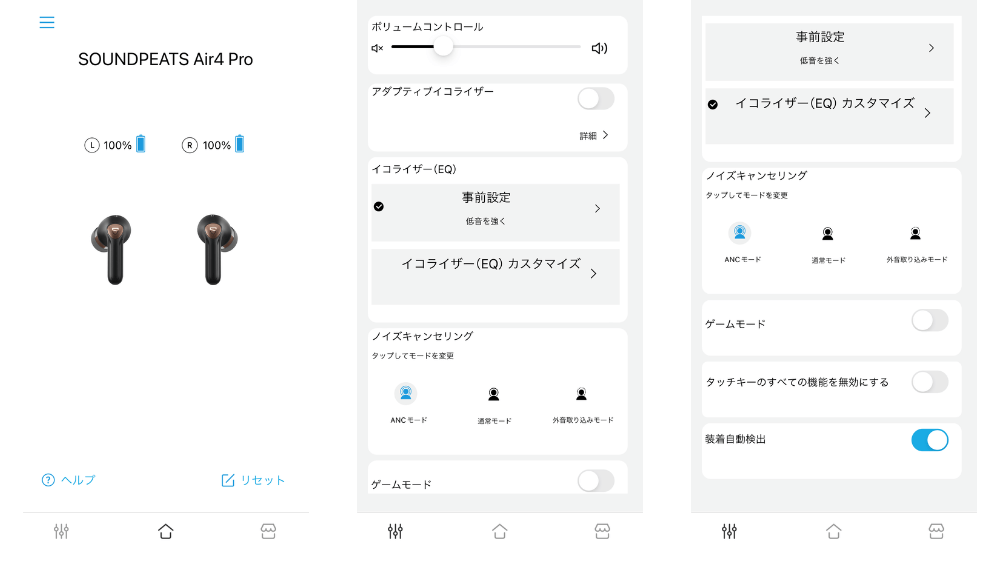Switch to home tab in right screen
The width and height of the screenshot is (1000, 563).
834,531
